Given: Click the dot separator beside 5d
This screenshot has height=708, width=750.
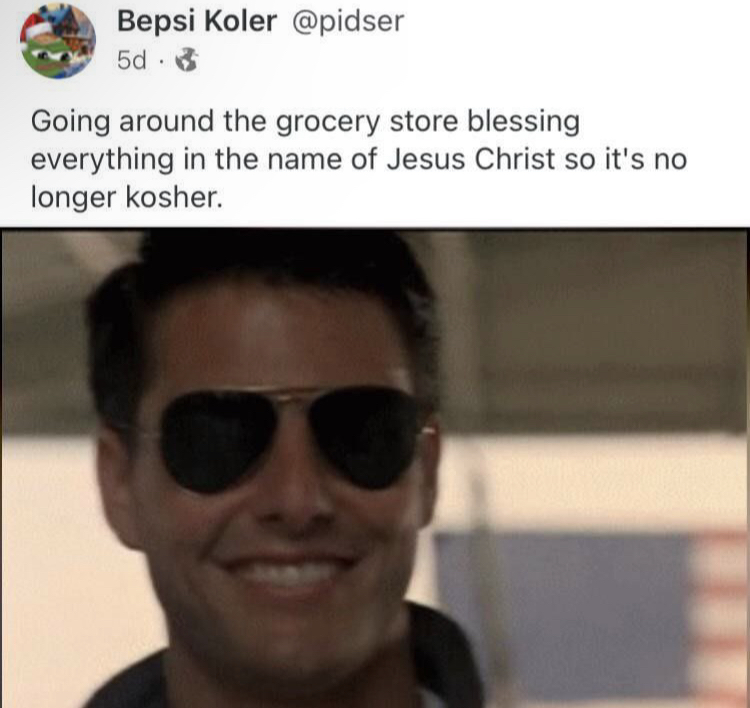Looking at the screenshot, I should pos(162,61).
